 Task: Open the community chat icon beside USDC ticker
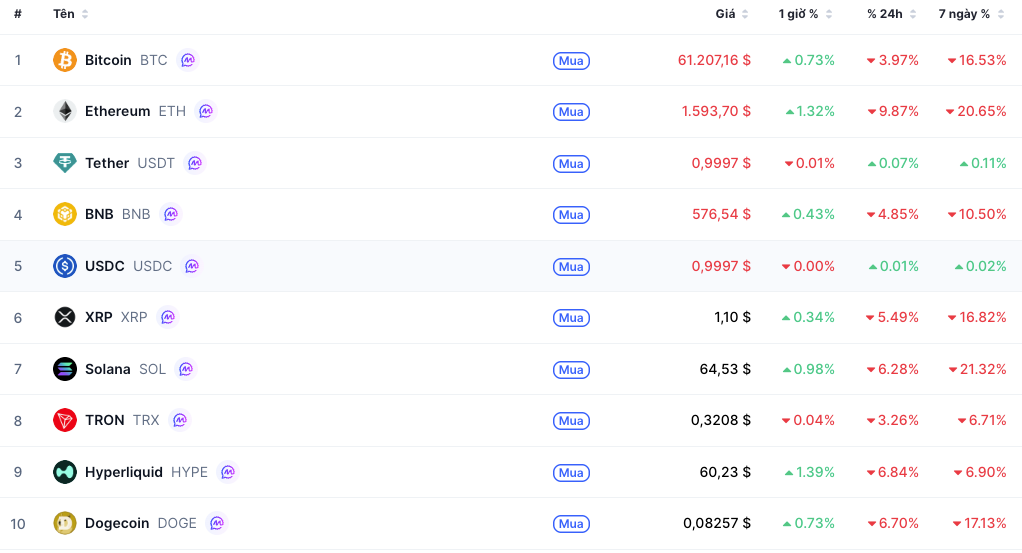tap(192, 266)
